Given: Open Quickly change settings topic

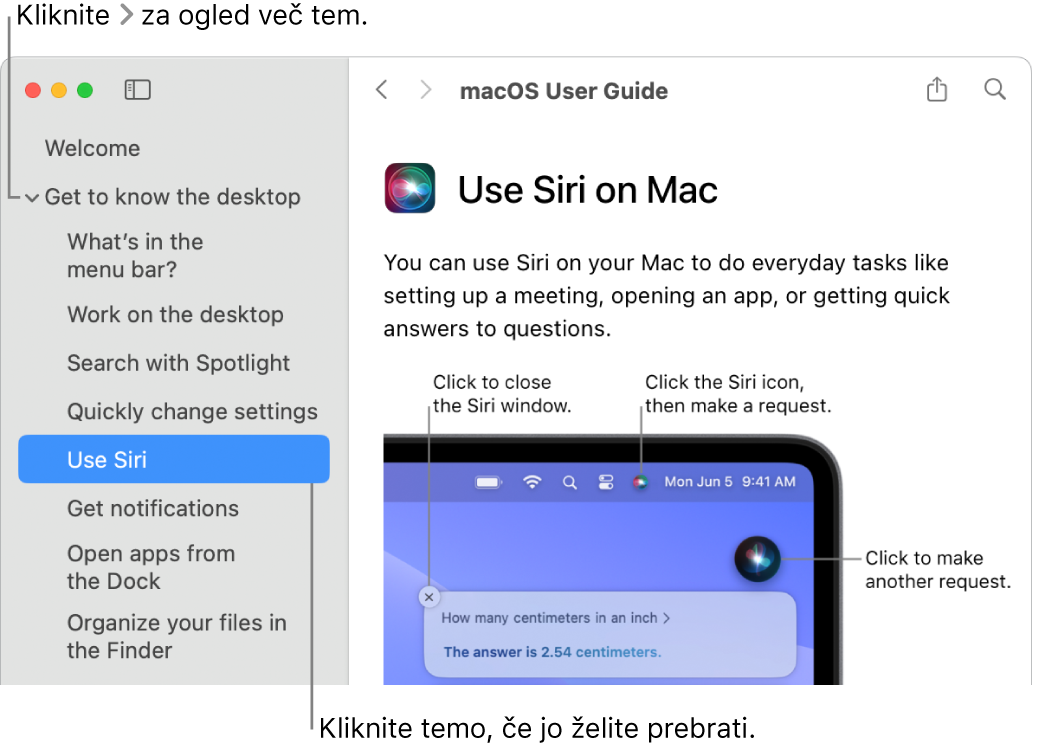Looking at the screenshot, I should [192, 411].
